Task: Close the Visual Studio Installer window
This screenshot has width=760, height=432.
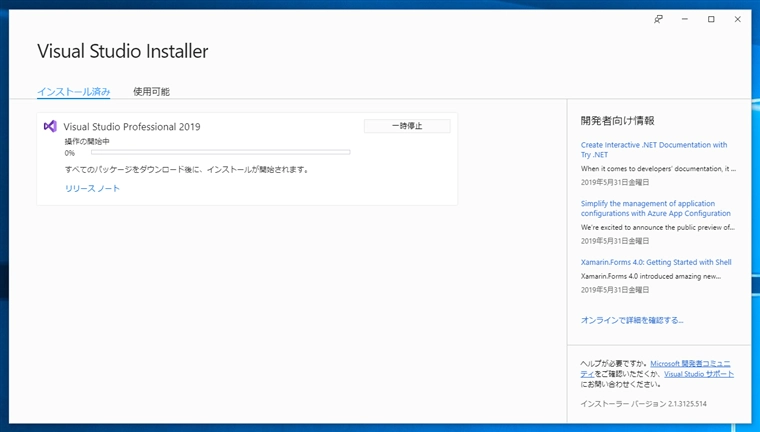Action: (x=738, y=19)
